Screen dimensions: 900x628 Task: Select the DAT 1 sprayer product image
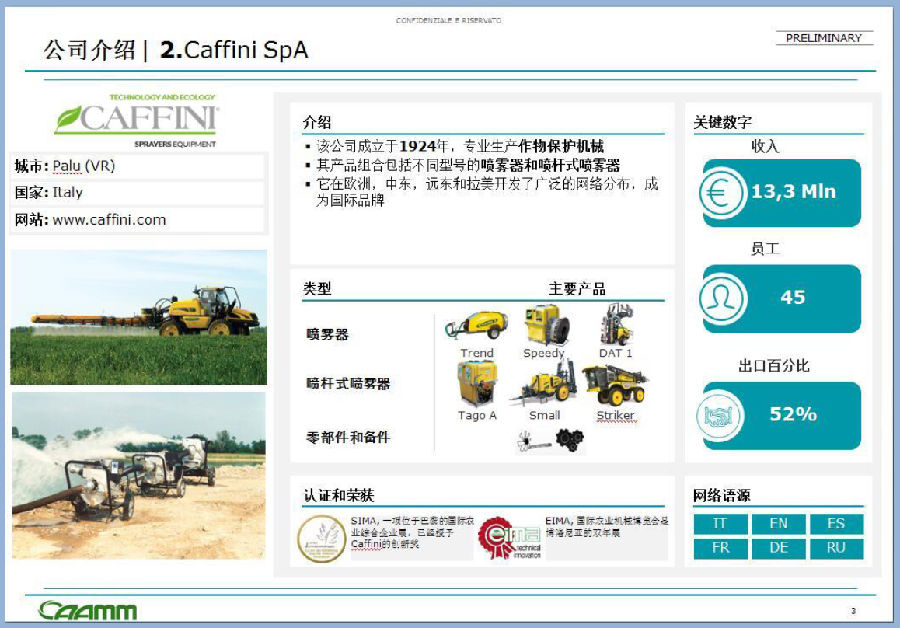pos(616,324)
